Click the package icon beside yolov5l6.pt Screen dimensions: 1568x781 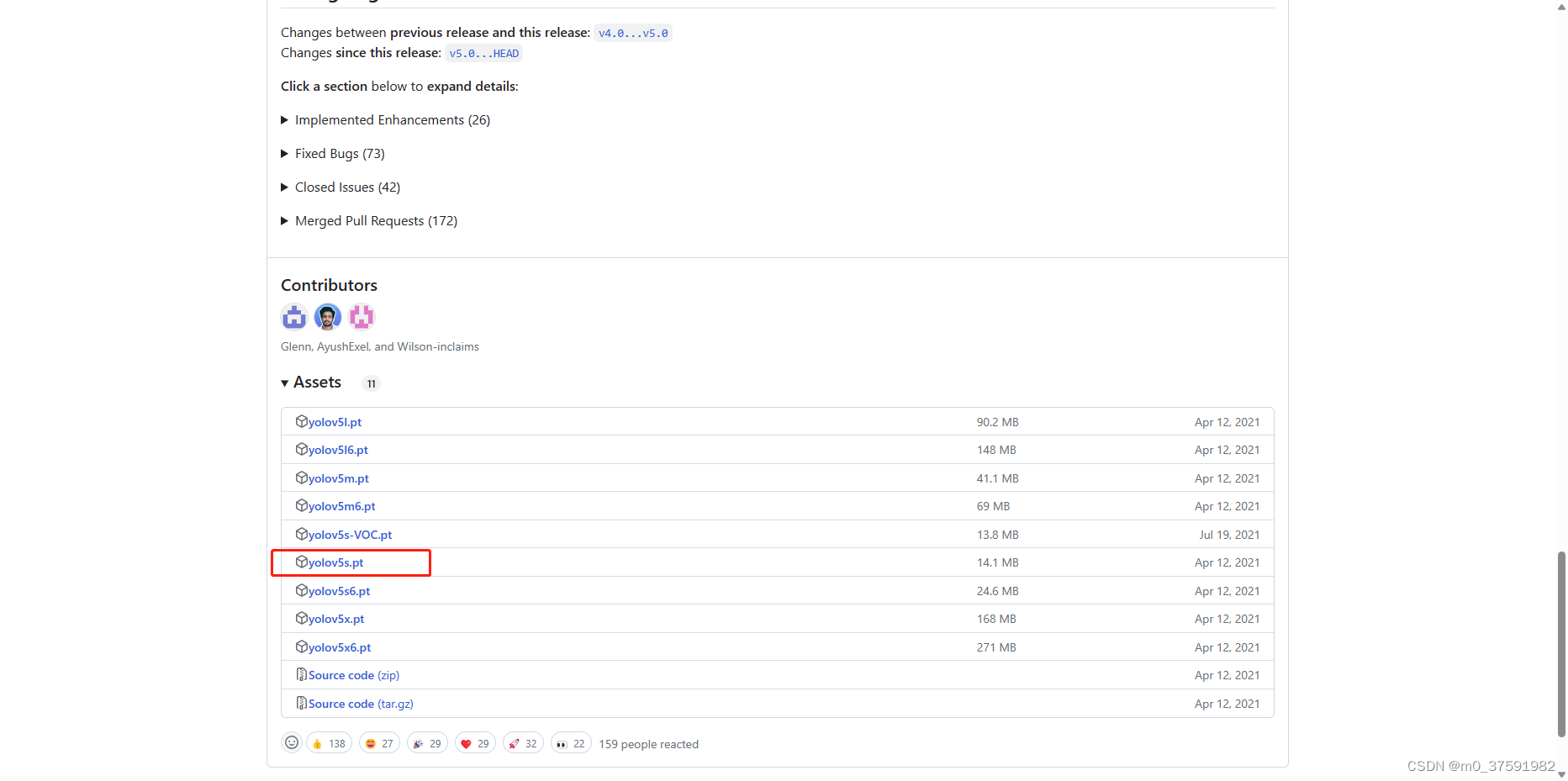(301, 449)
